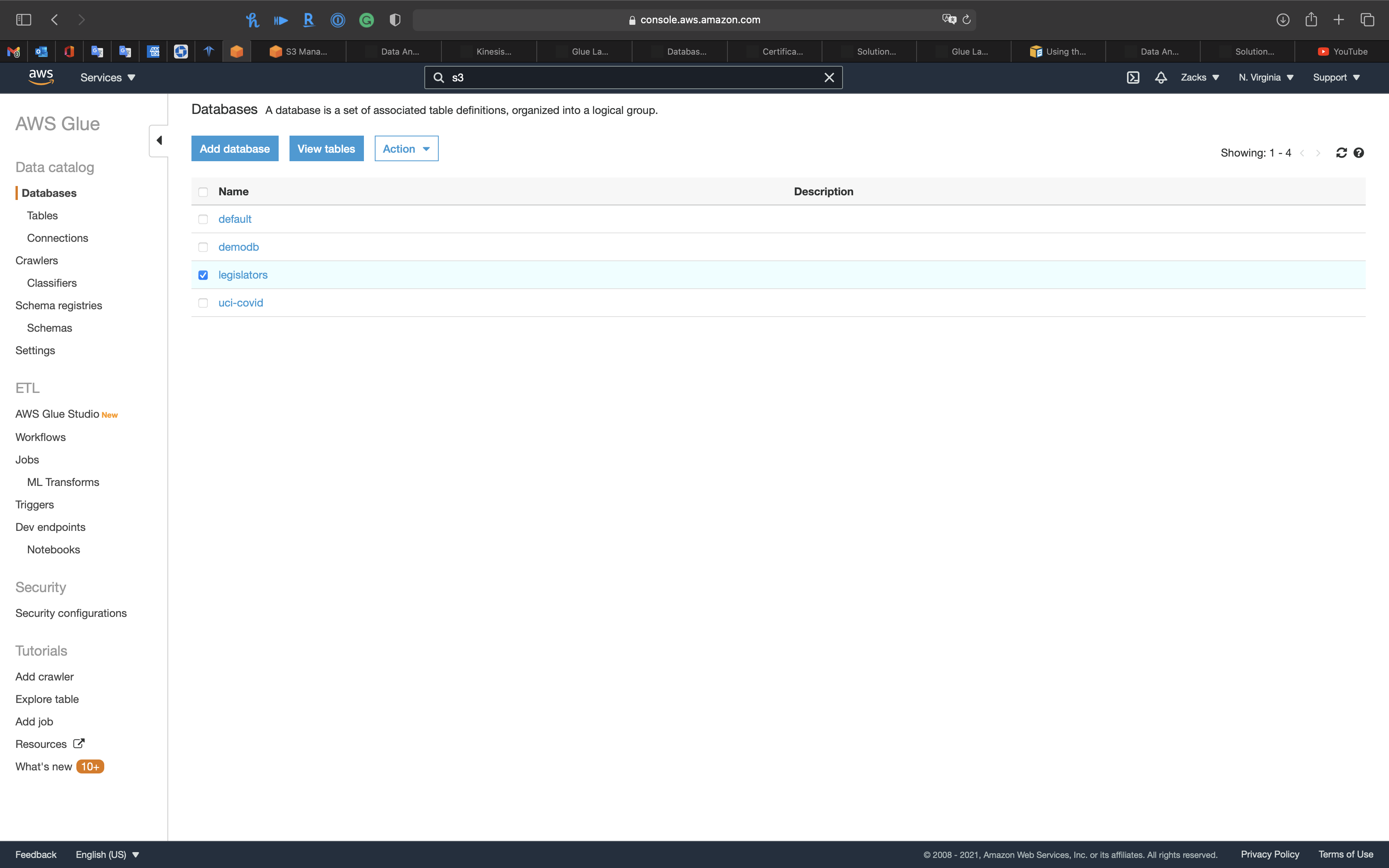Reload the page in Safari

tap(967, 19)
